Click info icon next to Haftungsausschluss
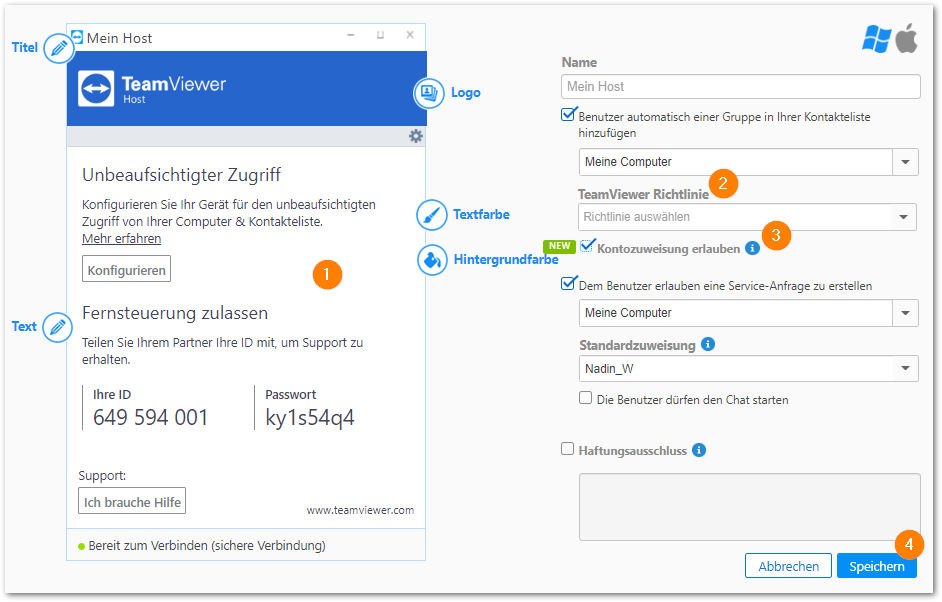942x602 pixels. pos(699,450)
